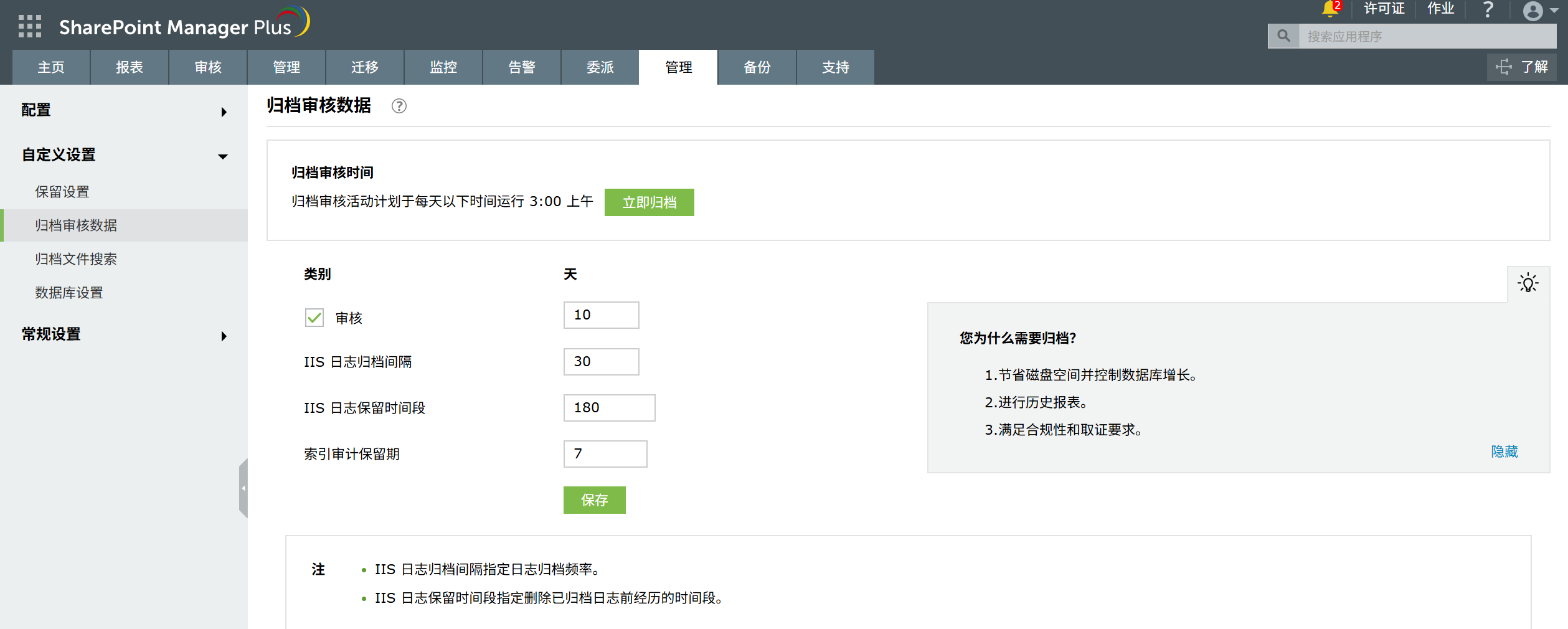Viewport: 1568px width, 629px height.
Task: Click the green 保存 button
Action: (x=594, y=500)
